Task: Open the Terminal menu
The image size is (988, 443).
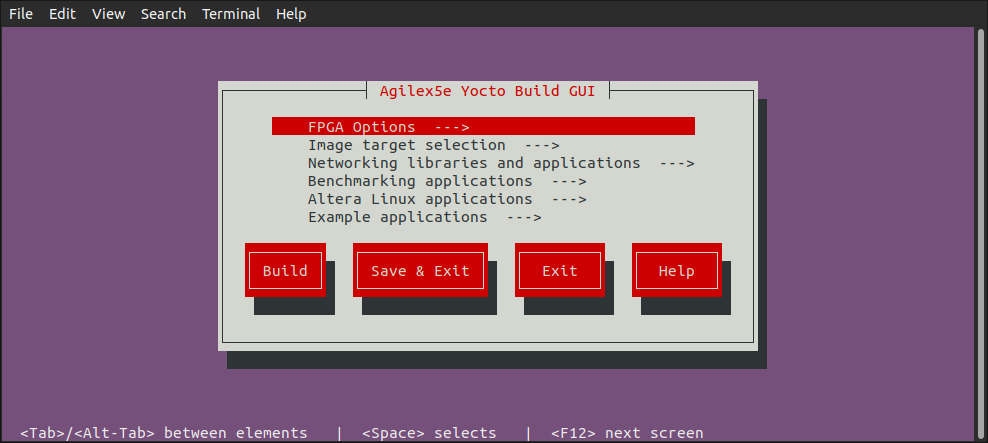Action: pos(231,14)
